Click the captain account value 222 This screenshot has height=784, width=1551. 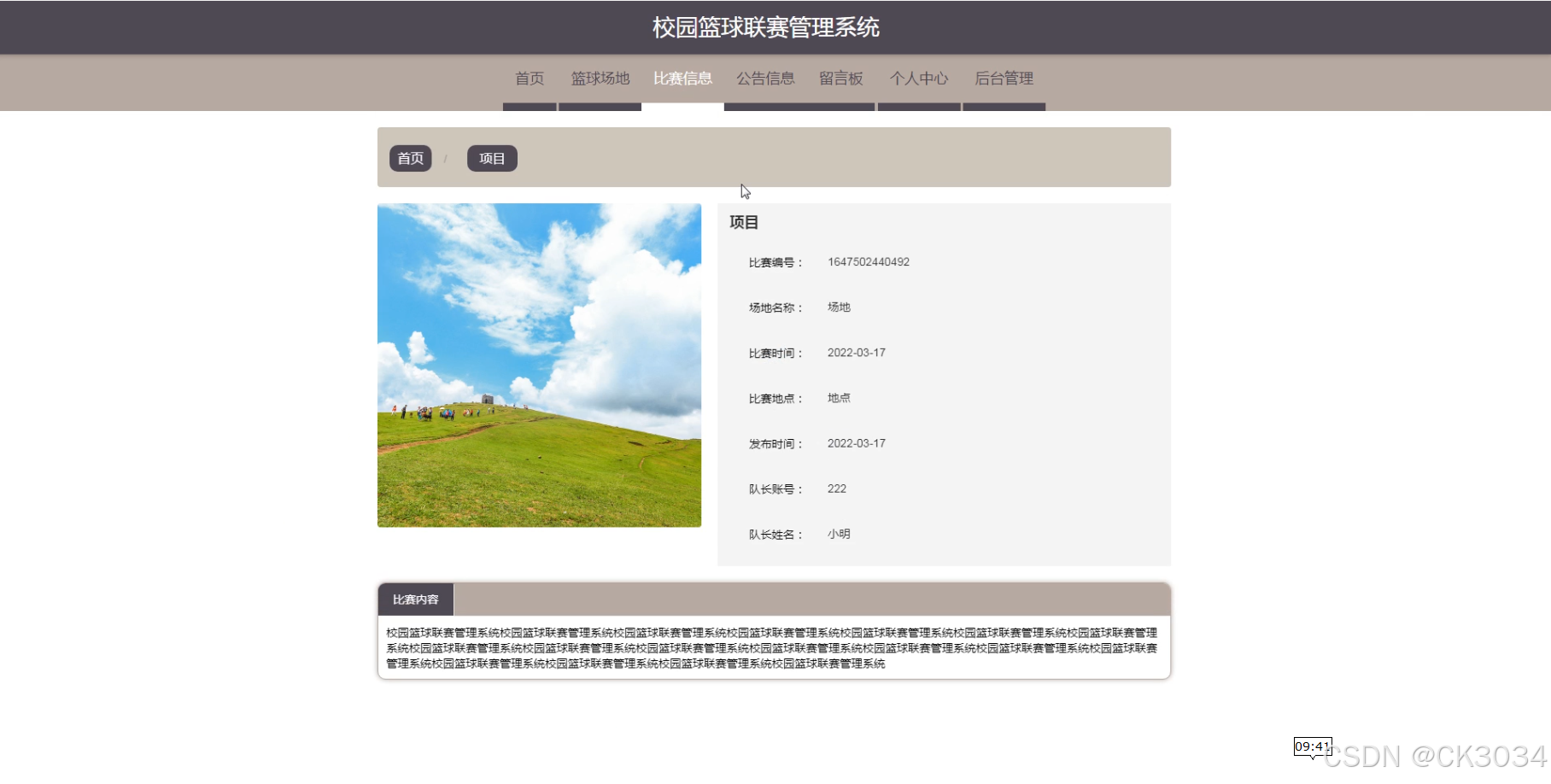837,489
